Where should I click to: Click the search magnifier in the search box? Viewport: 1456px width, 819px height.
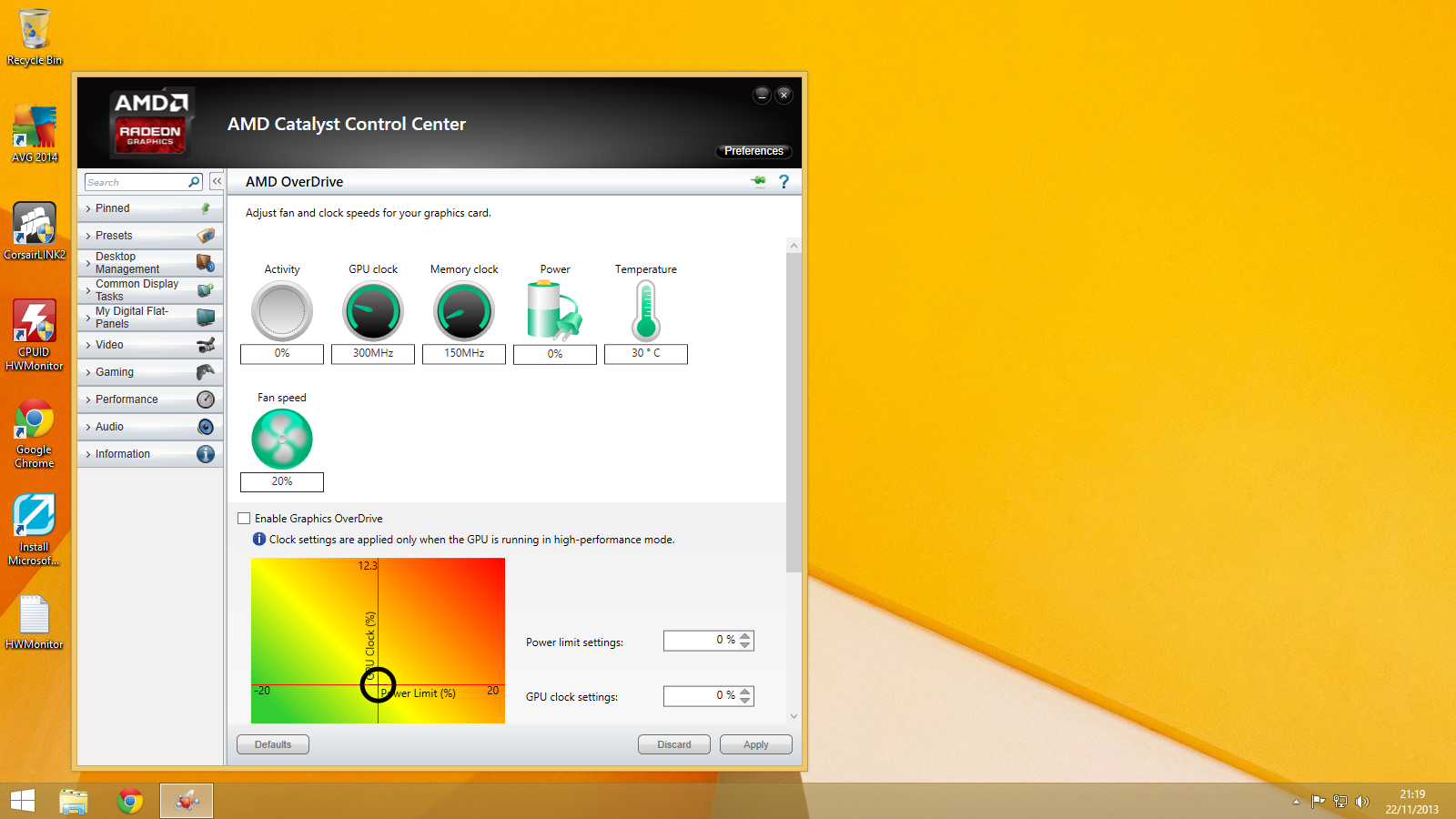point(193,182)
